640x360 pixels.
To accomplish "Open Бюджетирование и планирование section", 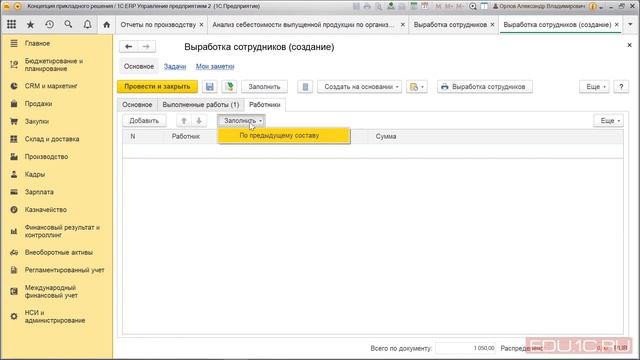I will tap(53, 64).
